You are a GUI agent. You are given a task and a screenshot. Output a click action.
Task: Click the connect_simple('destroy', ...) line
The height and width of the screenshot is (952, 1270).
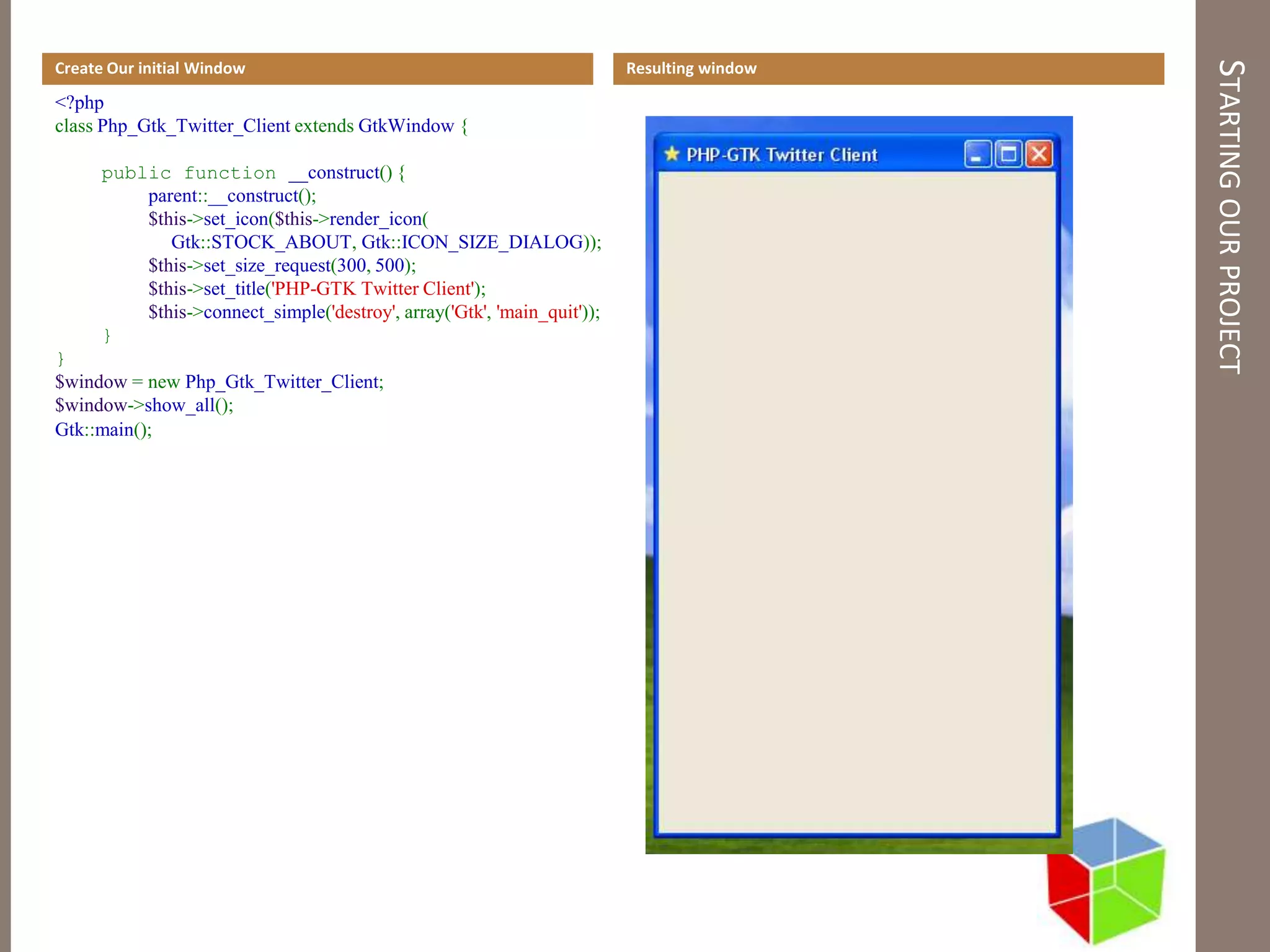tap(374, 312)
